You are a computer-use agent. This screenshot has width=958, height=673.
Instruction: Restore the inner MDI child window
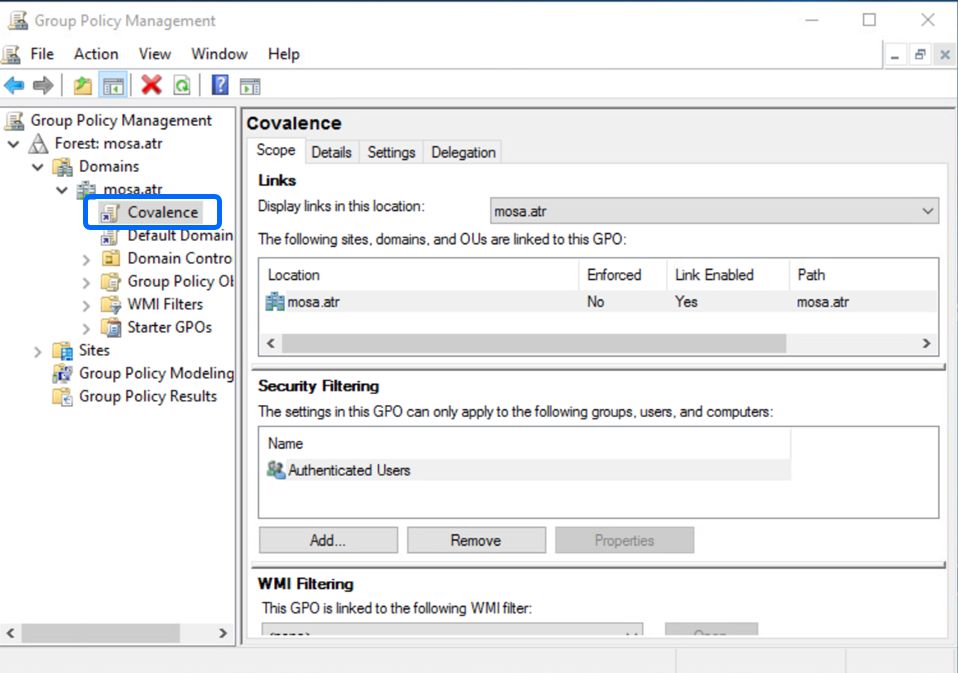(x=920, y=55)
